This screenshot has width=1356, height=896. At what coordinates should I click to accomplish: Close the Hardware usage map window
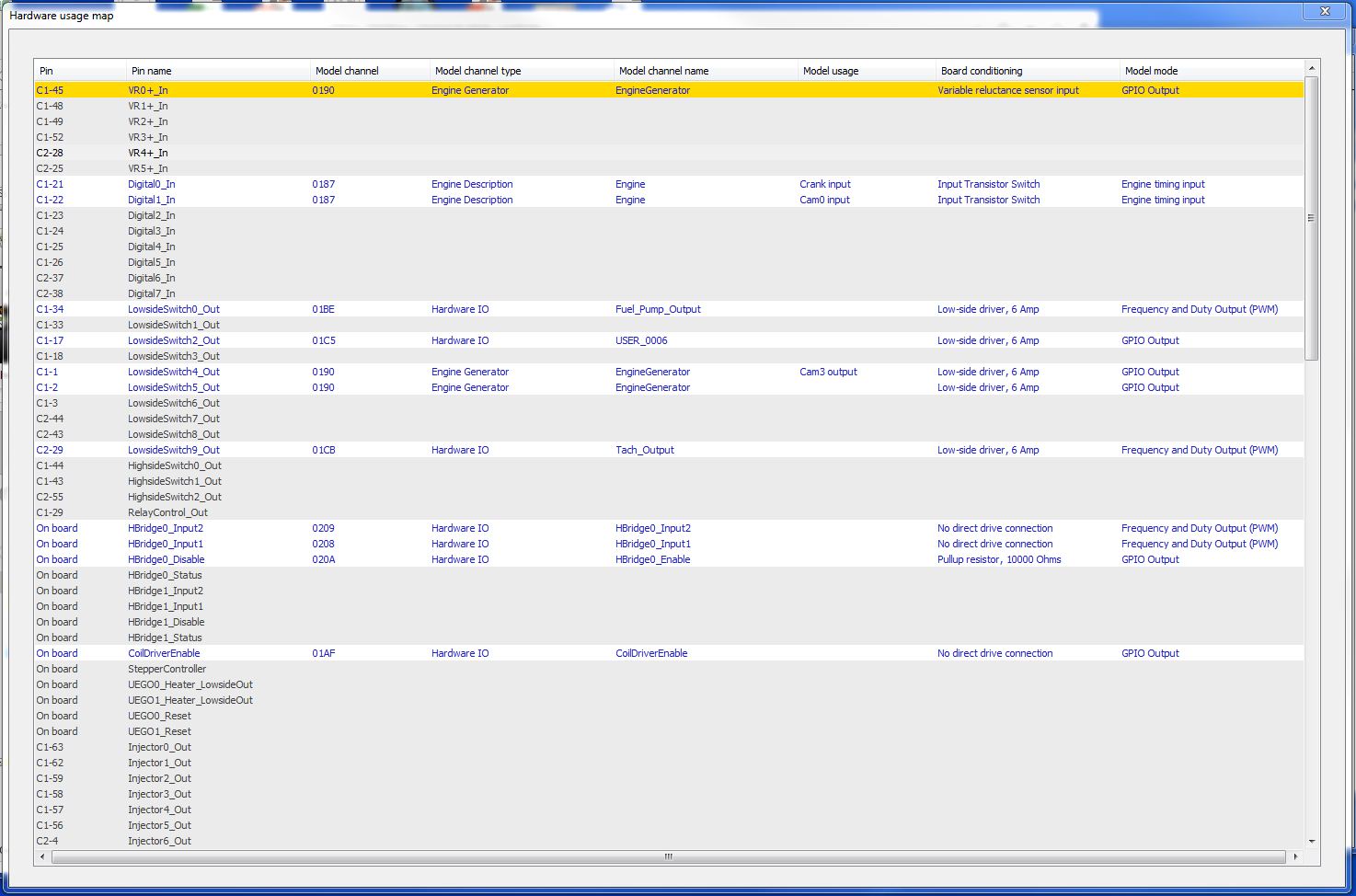tap(1325, 12)
